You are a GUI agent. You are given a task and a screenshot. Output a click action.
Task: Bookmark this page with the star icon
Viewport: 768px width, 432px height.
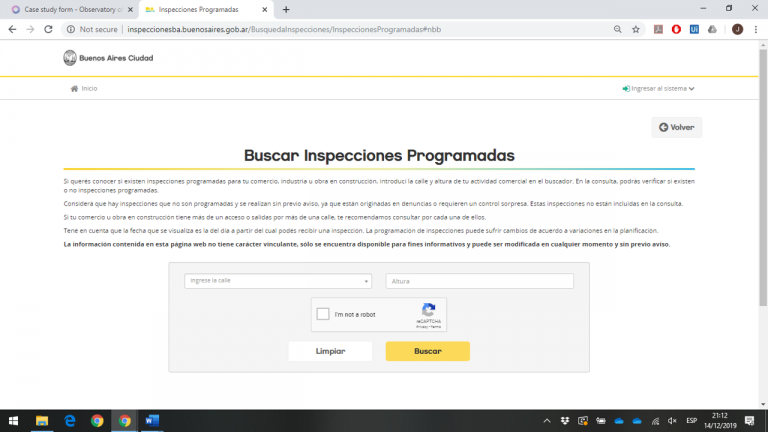point(635,30)
